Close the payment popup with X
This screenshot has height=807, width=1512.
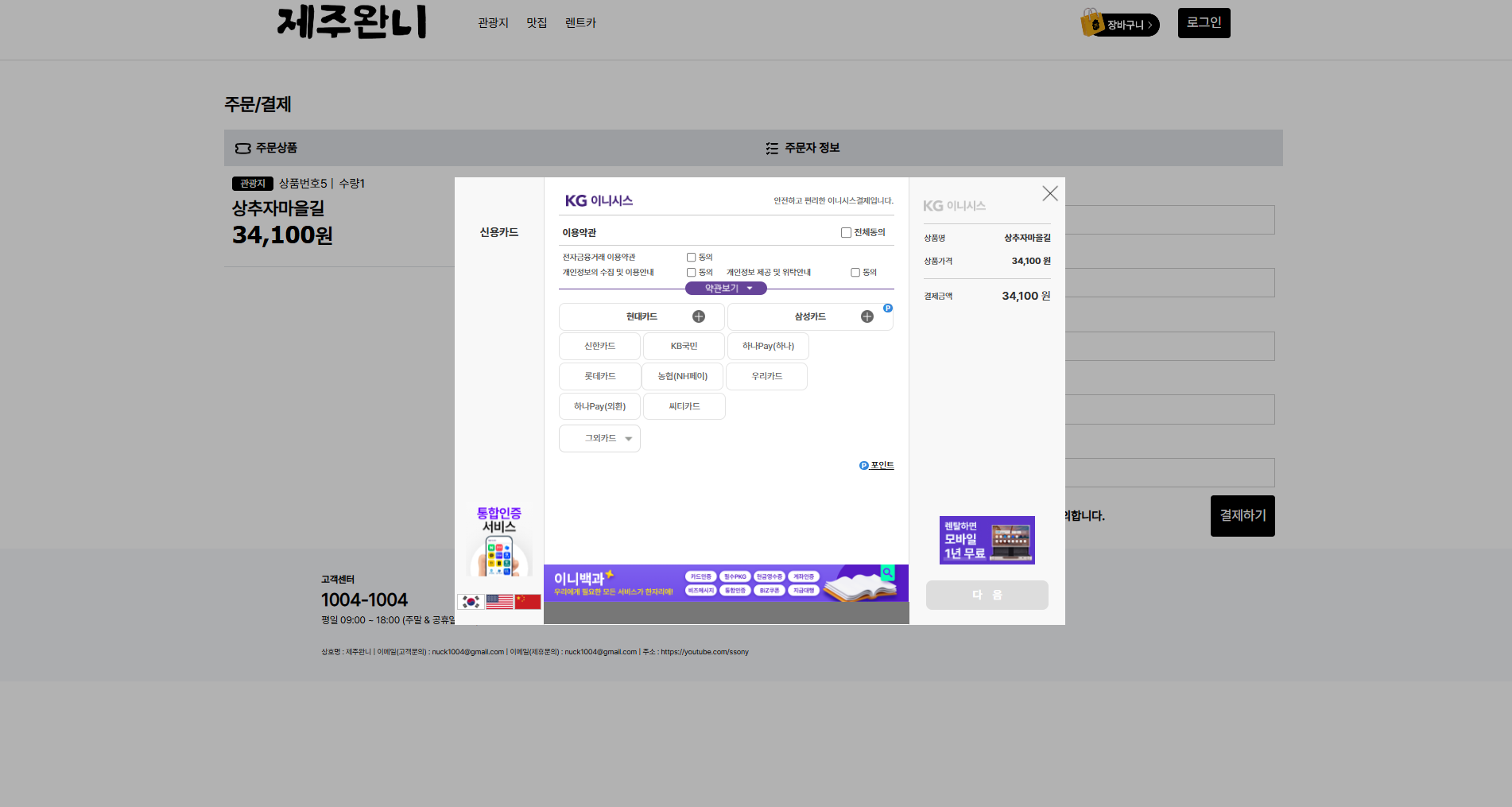coord(1050,193)
